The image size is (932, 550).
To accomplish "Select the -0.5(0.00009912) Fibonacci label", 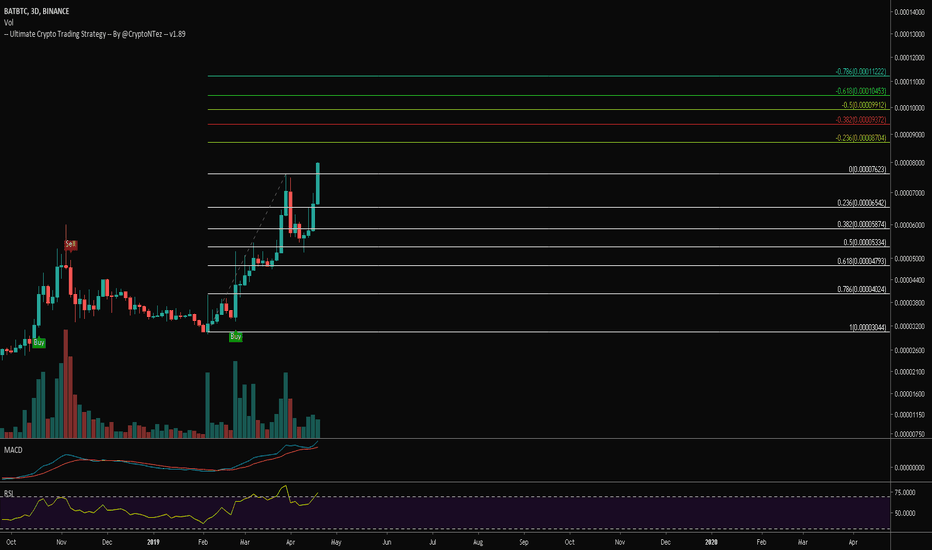I will pos(864,105).
